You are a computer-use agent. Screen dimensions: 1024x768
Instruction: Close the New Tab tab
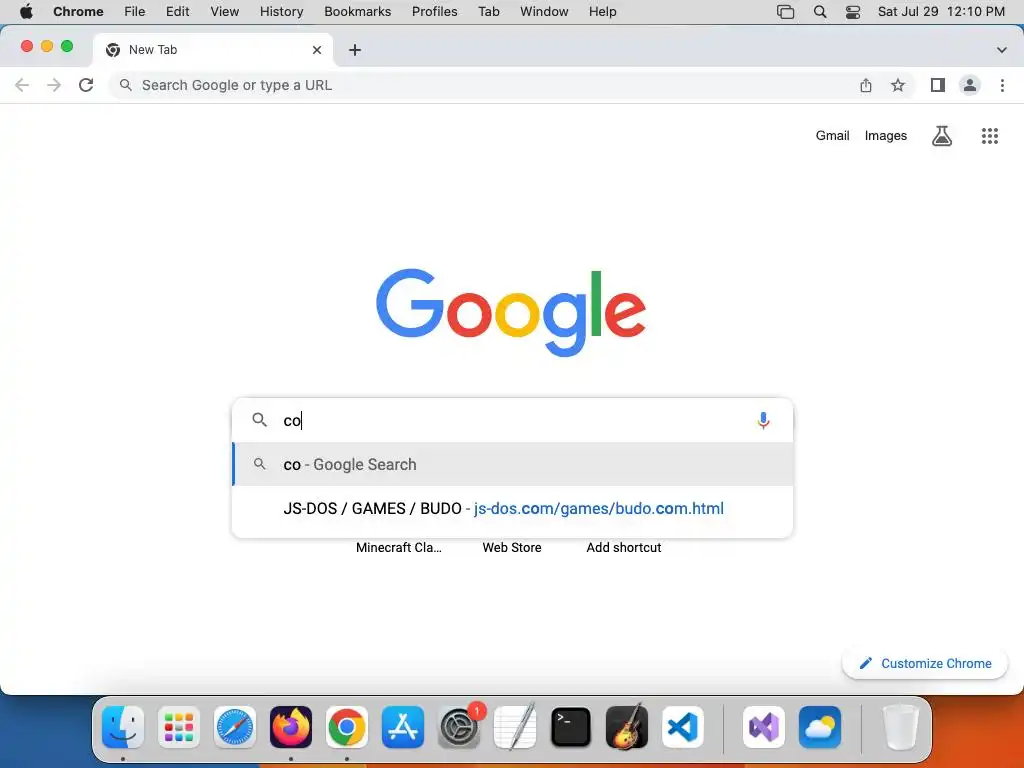(317, 50)
